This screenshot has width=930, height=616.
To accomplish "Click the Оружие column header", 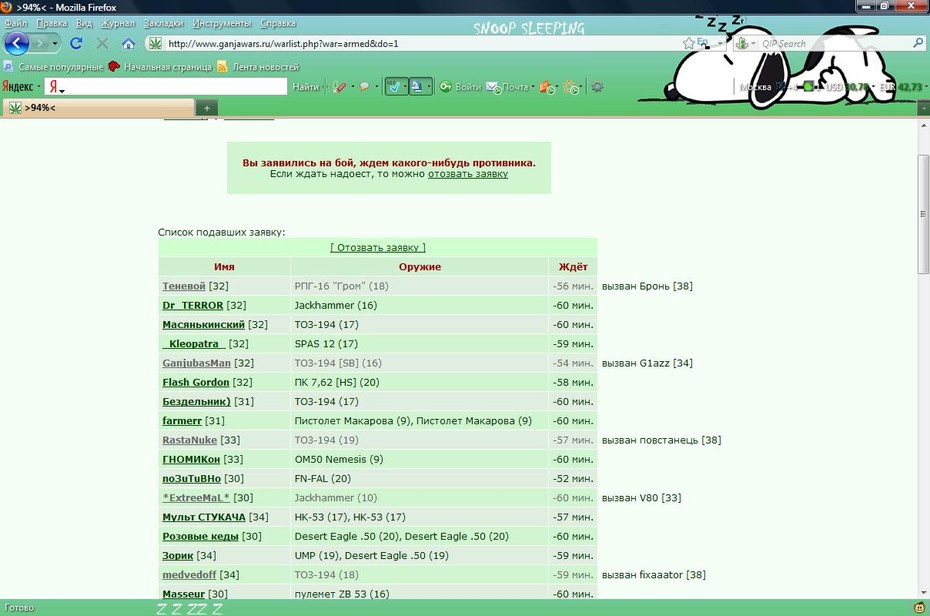I will coord(420,267).
